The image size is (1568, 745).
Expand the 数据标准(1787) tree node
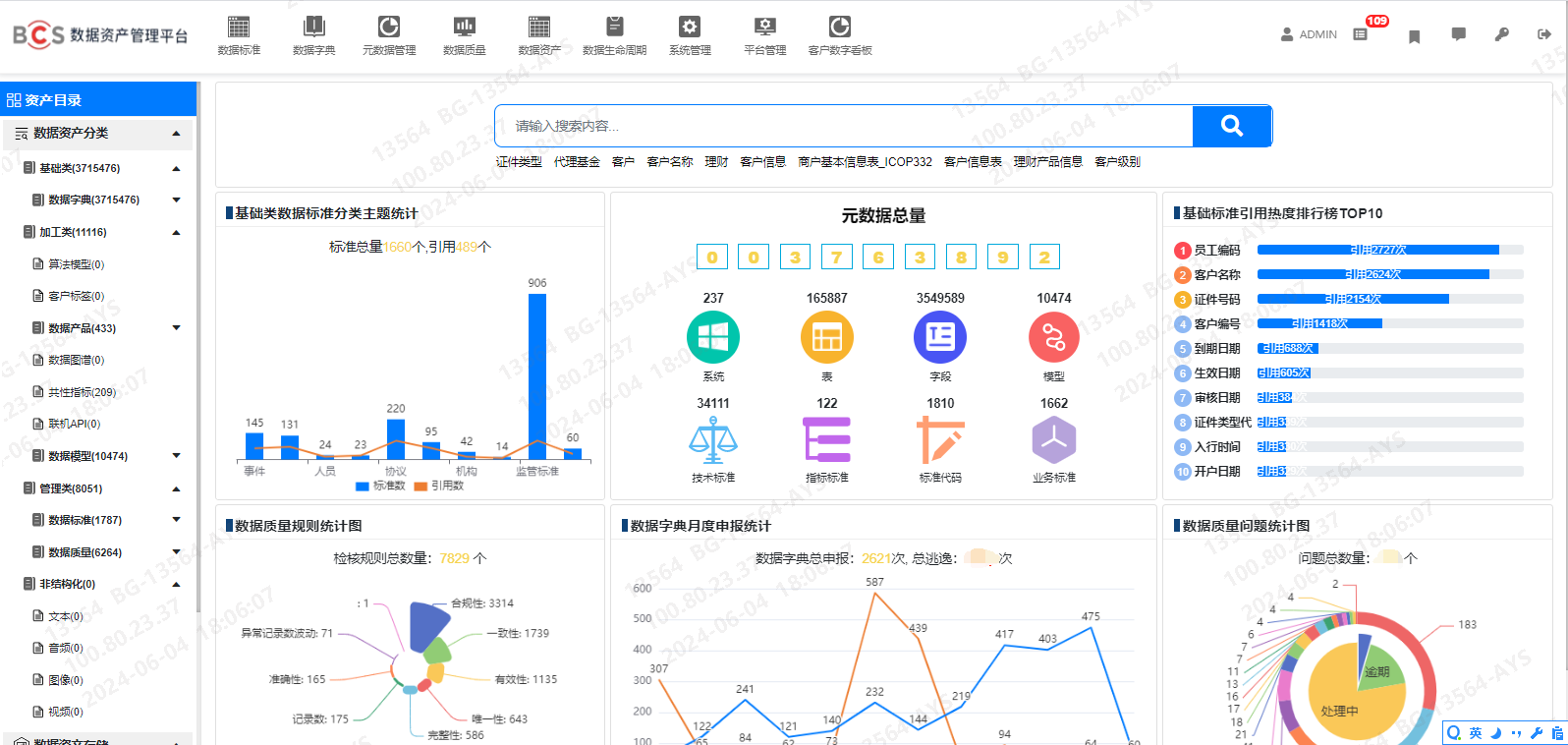point(177,520)
